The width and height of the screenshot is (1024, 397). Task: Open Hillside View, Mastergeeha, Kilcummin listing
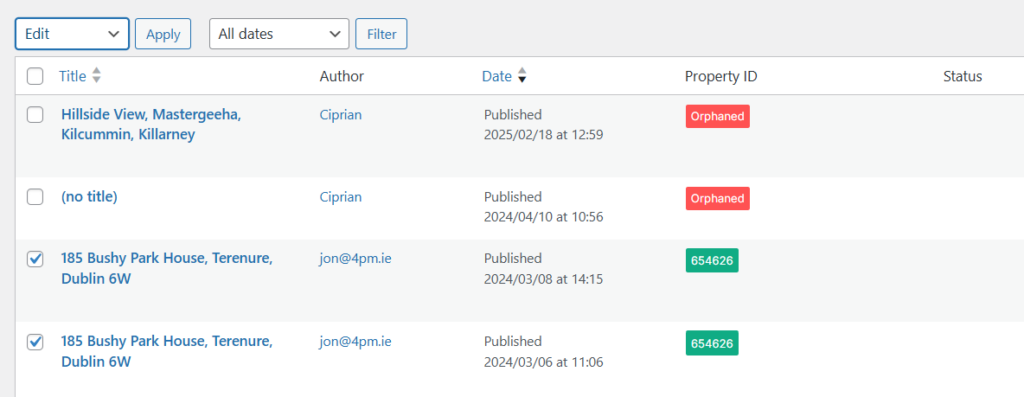coord(152,125)
